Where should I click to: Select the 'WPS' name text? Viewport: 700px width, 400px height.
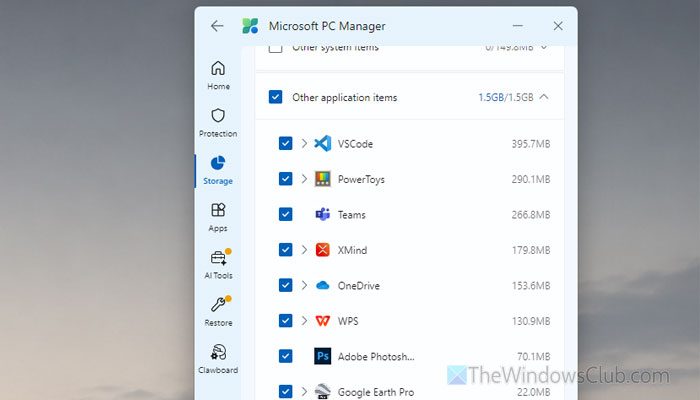click(348, 321)
